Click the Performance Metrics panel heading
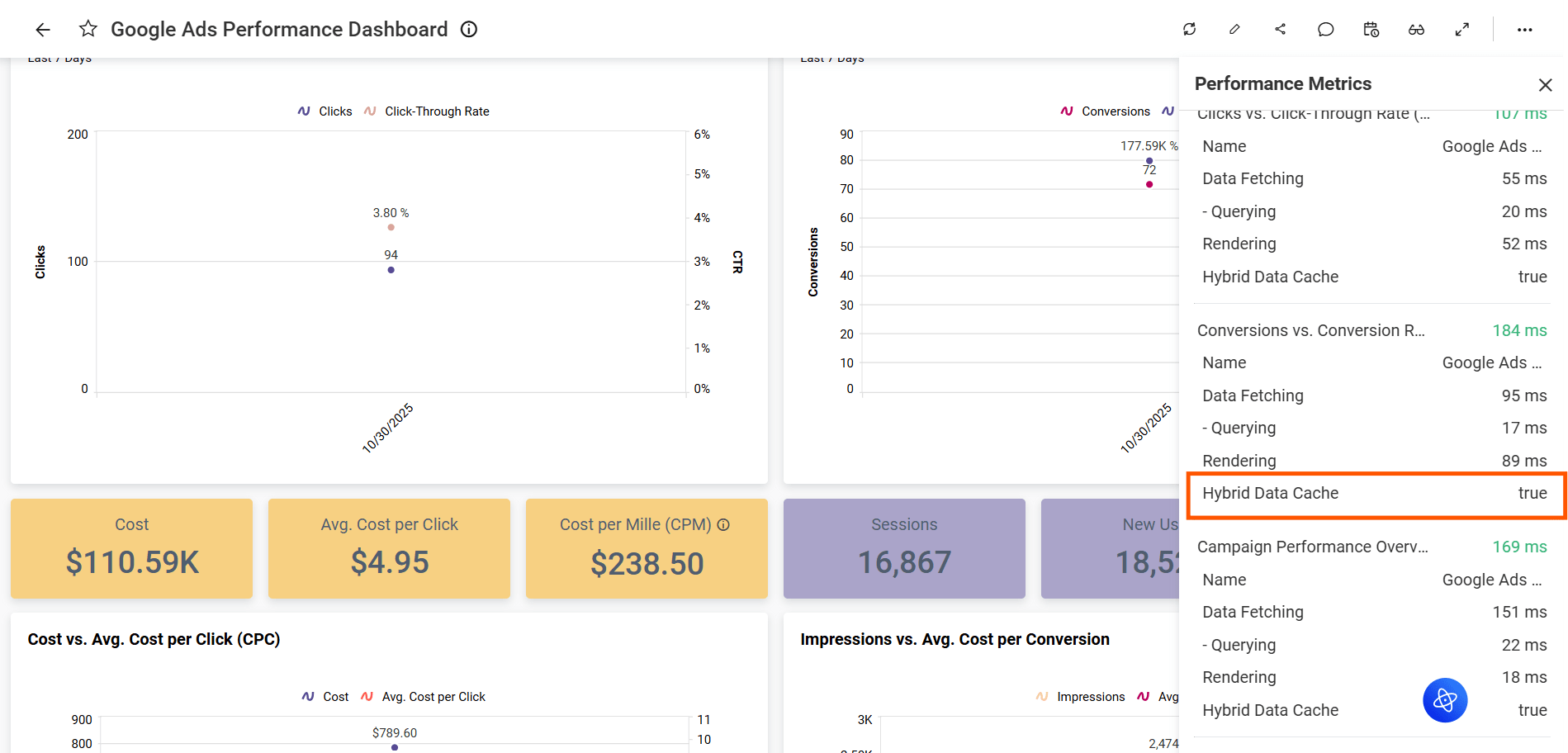The width and height of the screenshot is (1568, 753). click(x=1282, y=83)
